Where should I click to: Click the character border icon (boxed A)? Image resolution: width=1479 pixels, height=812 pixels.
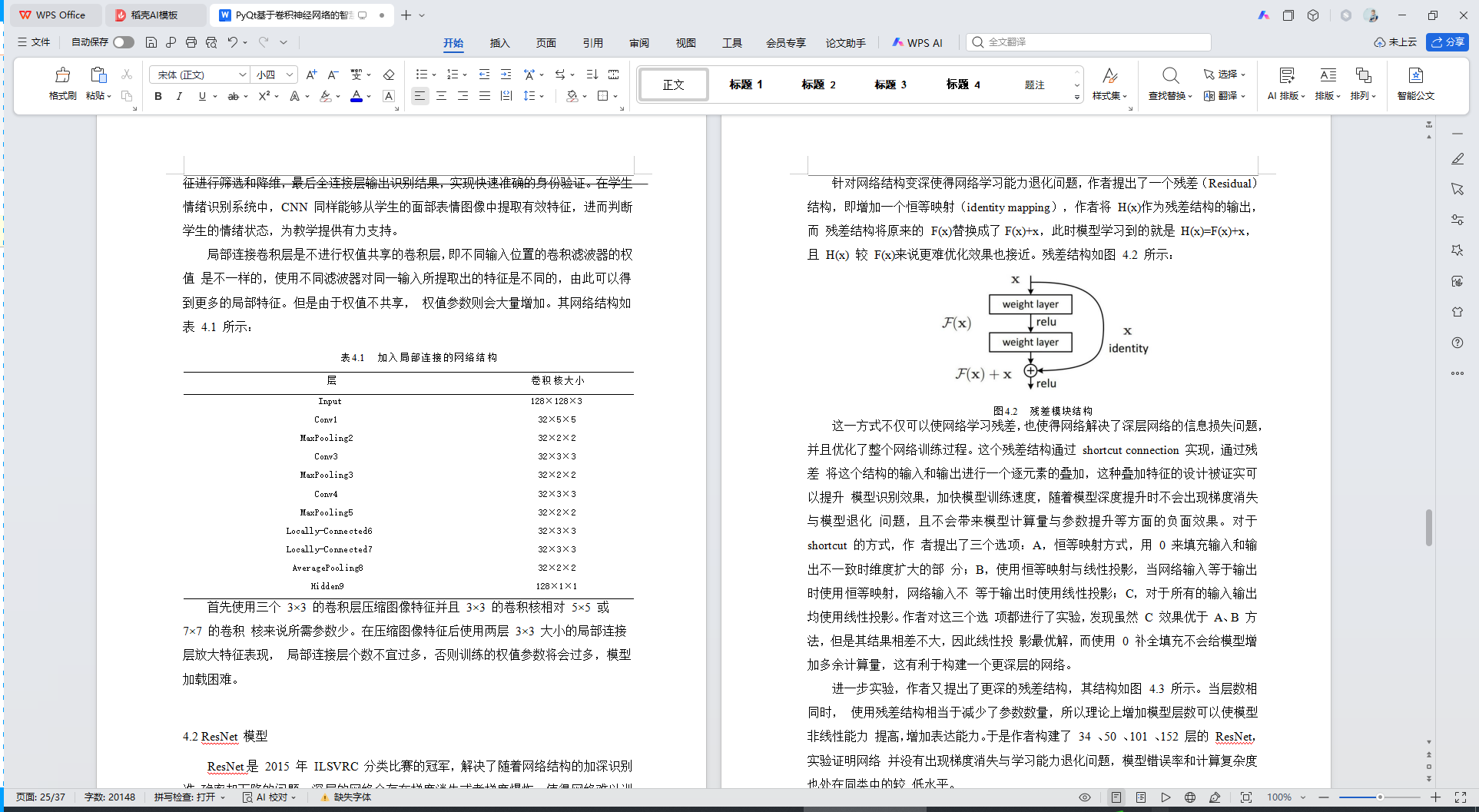point(389,96)
